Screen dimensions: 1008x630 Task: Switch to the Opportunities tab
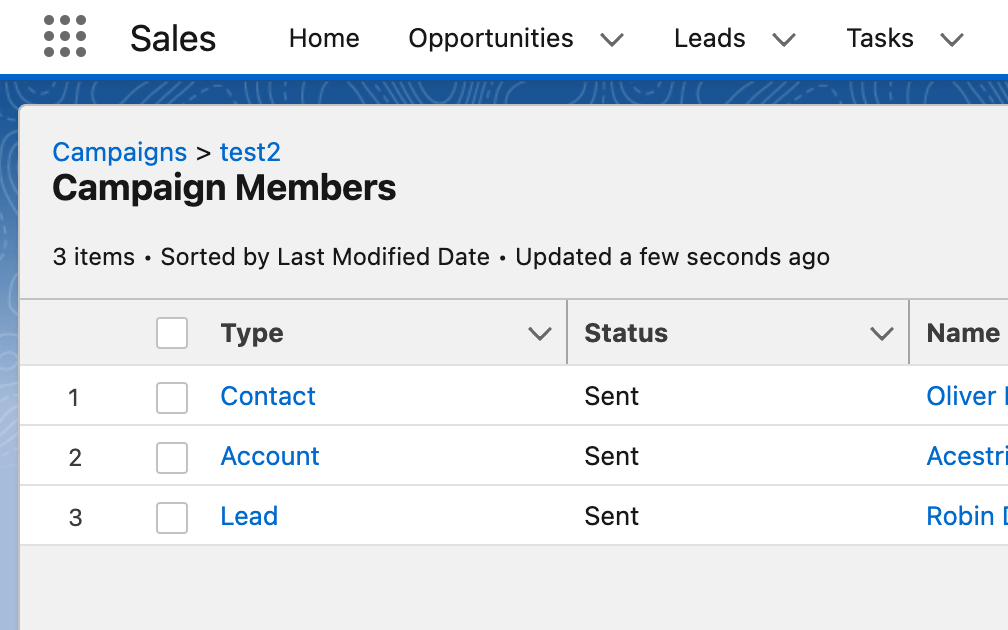491,38
